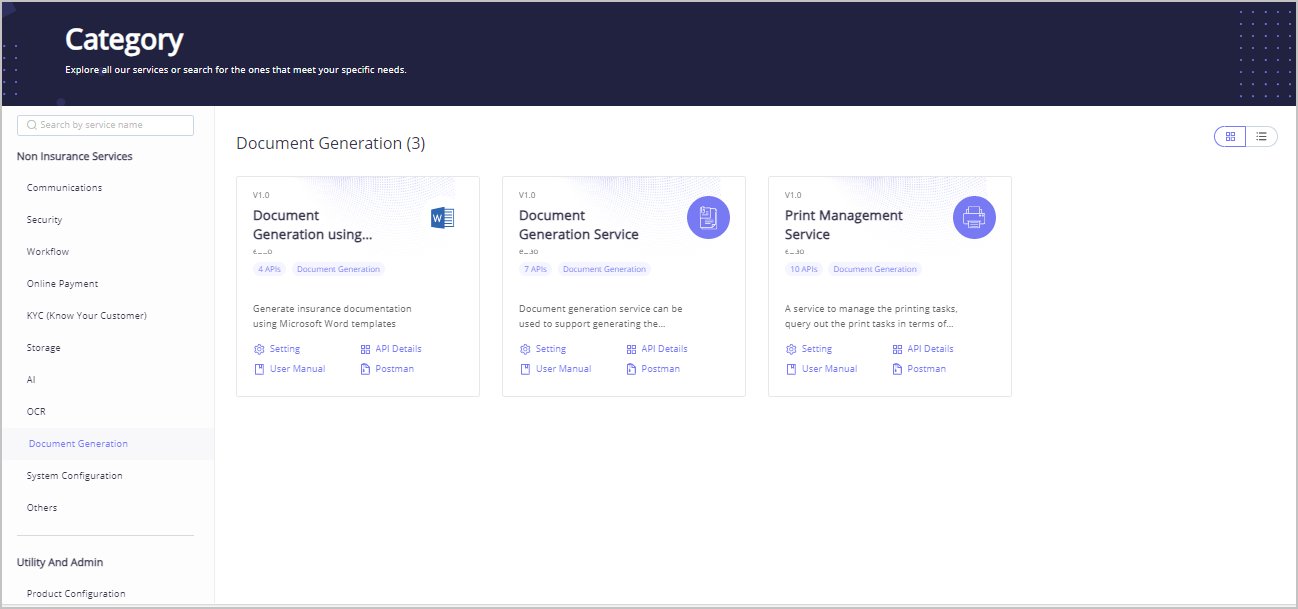Open User Manual for Document Generation Service
Screen dimensions: 1298x609
[563, 369]
